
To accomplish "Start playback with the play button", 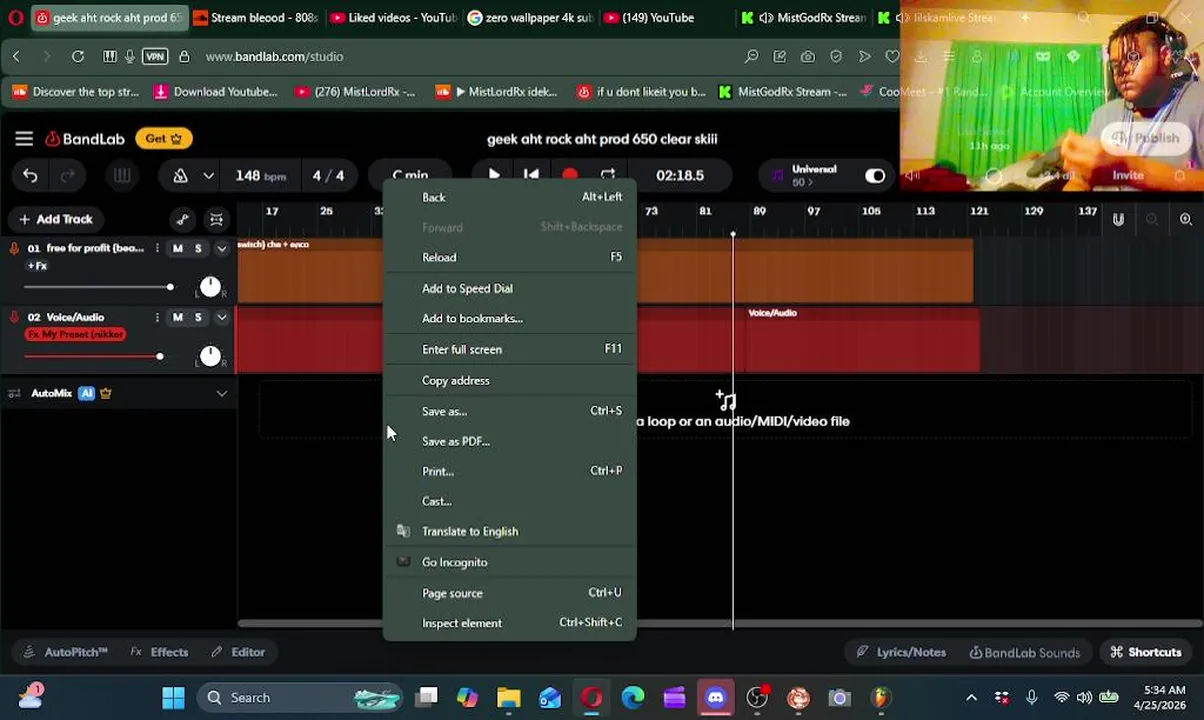I will pyautogui.click(x=494, y=175).
